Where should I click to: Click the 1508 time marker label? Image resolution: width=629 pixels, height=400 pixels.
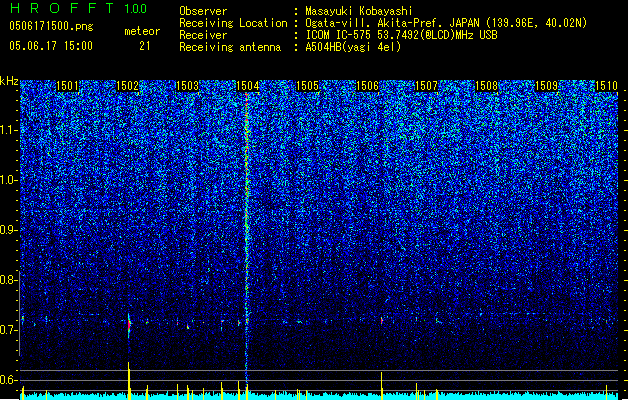486,86
